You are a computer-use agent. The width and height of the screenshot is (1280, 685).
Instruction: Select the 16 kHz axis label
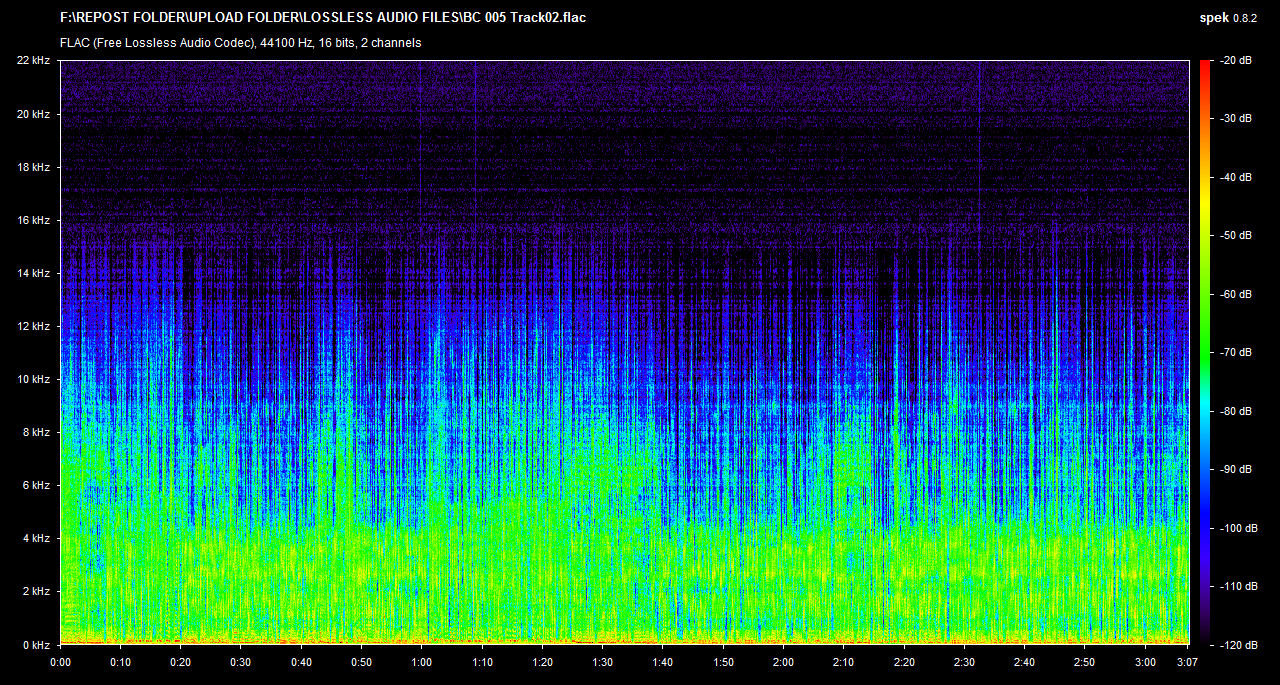point(33,220)
